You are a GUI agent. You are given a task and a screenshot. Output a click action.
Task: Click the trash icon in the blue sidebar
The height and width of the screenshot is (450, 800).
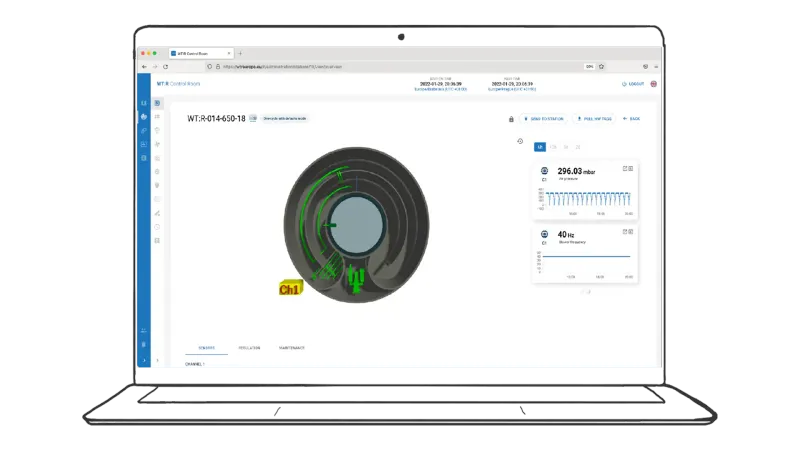[x=144, y=344]
